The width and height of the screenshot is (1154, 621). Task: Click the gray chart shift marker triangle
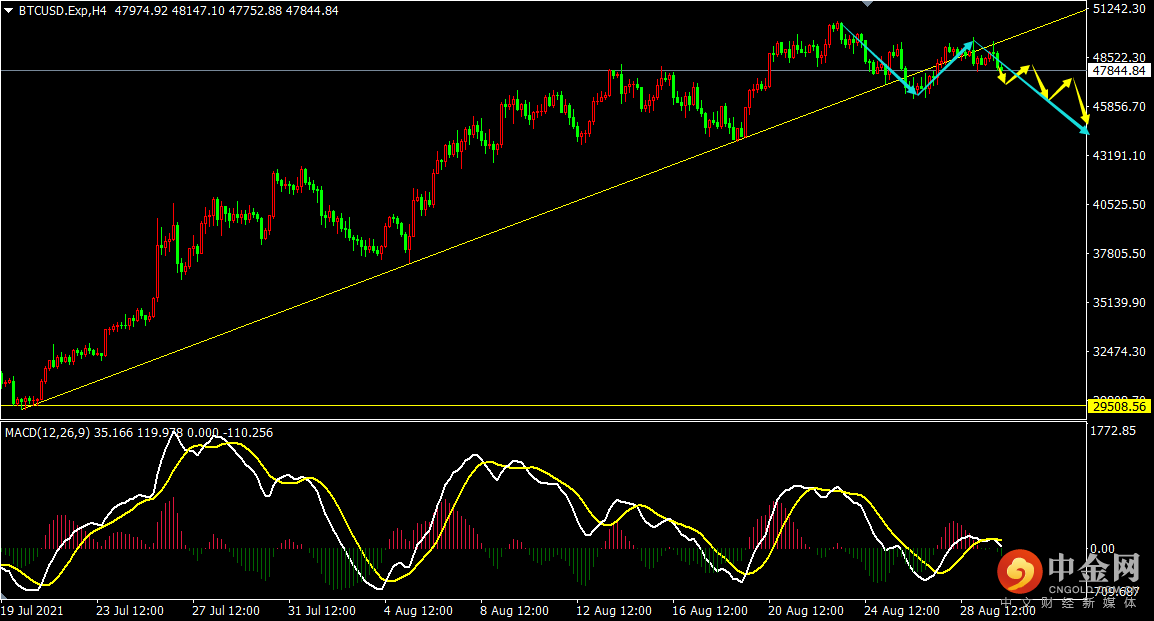click(868, 3)
